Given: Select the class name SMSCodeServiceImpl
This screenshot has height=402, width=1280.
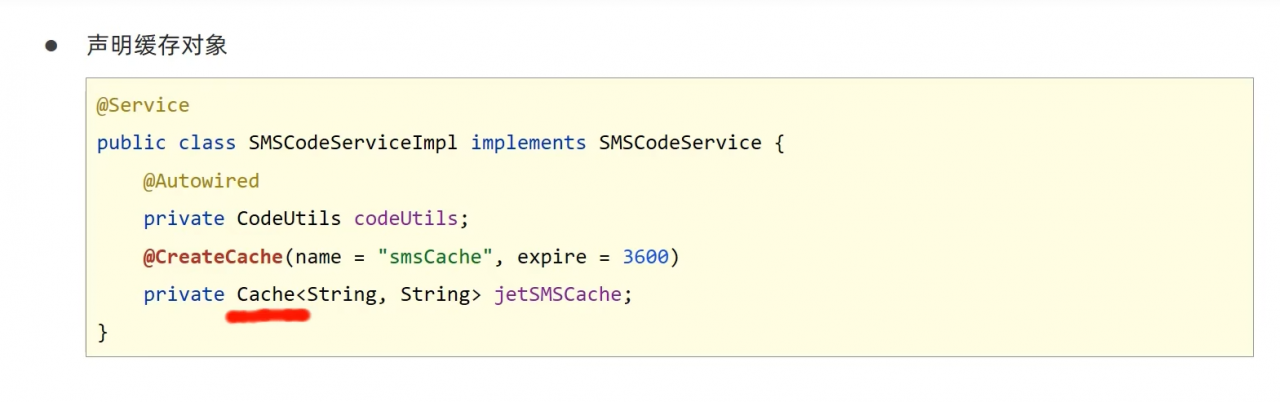Looking at the screenshot, I should click(x=353, y=143).
